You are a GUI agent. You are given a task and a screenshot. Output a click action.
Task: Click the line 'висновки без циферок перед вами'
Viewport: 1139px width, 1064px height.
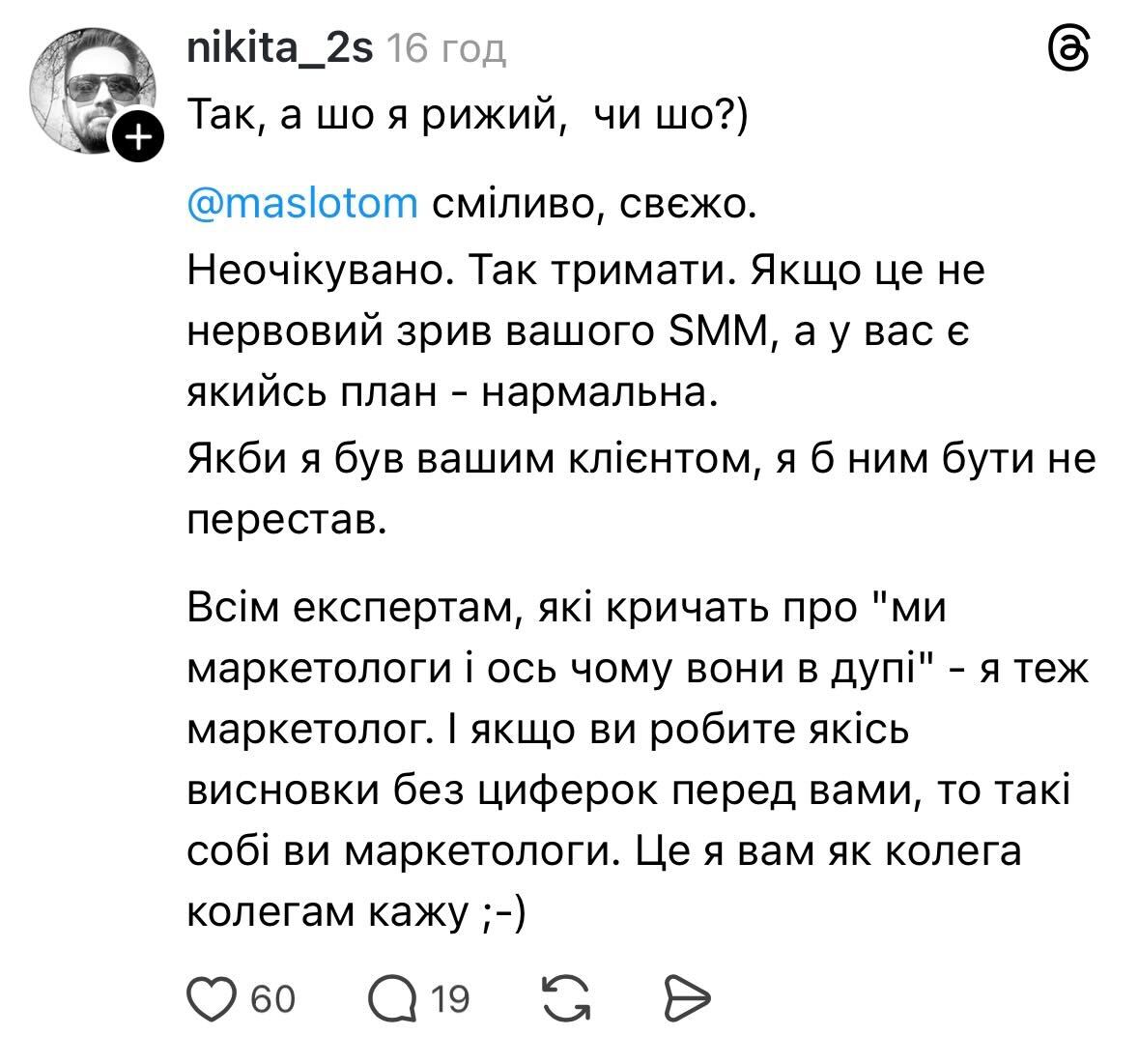click(628, 791)
